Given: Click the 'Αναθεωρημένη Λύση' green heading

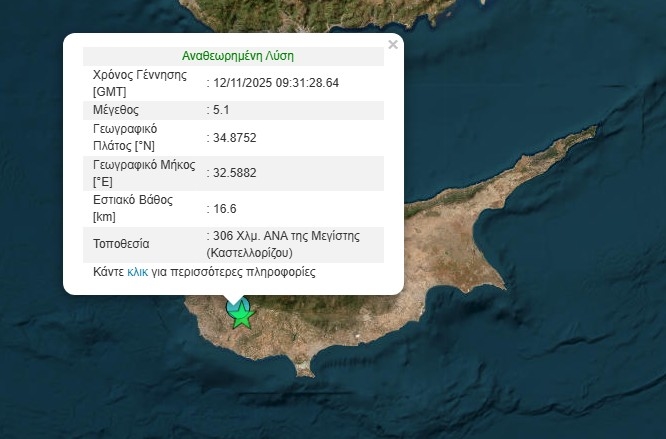Looking at the screenshot, I should 238,56.
